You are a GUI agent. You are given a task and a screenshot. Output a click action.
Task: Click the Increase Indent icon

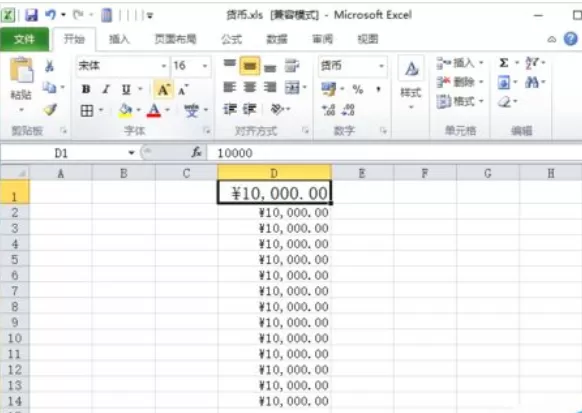[250, 109]
